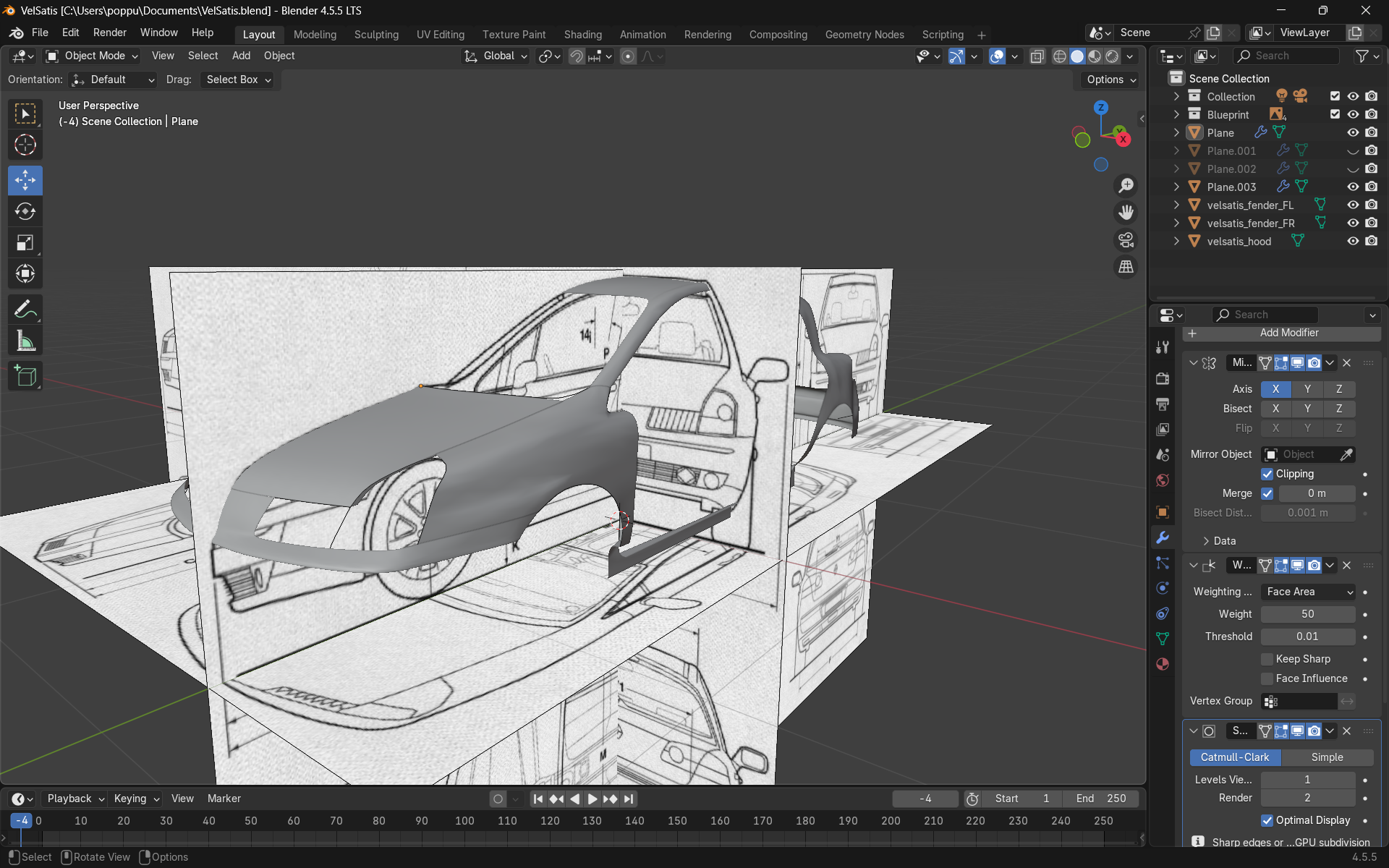
Task: Click the Add Cube tool
Action: (25, 376)
